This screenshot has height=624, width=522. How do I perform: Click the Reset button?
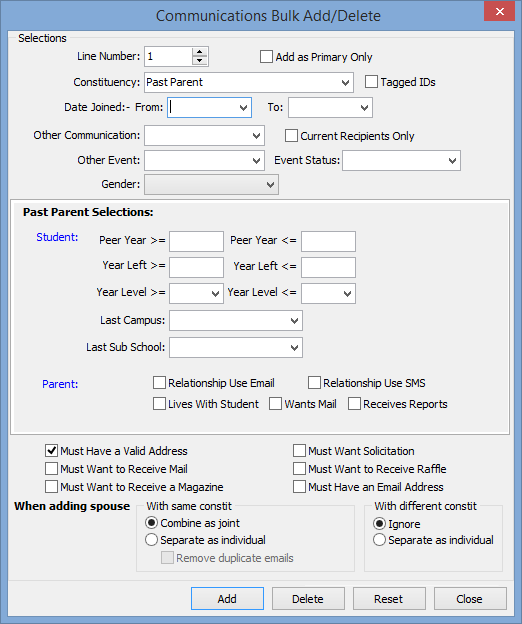click(389, 599)
